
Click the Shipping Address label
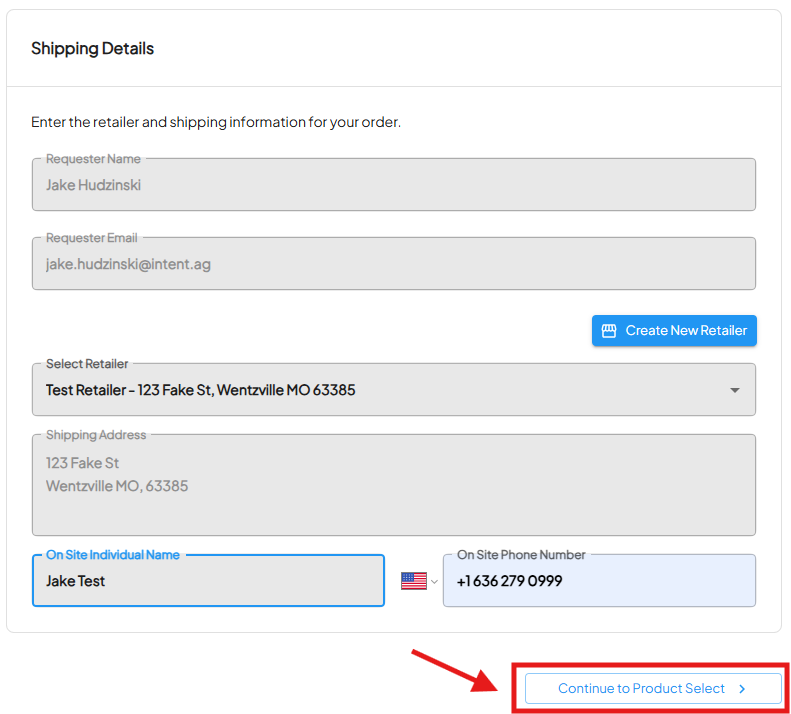pyautogui.click(x=96, y=435)
